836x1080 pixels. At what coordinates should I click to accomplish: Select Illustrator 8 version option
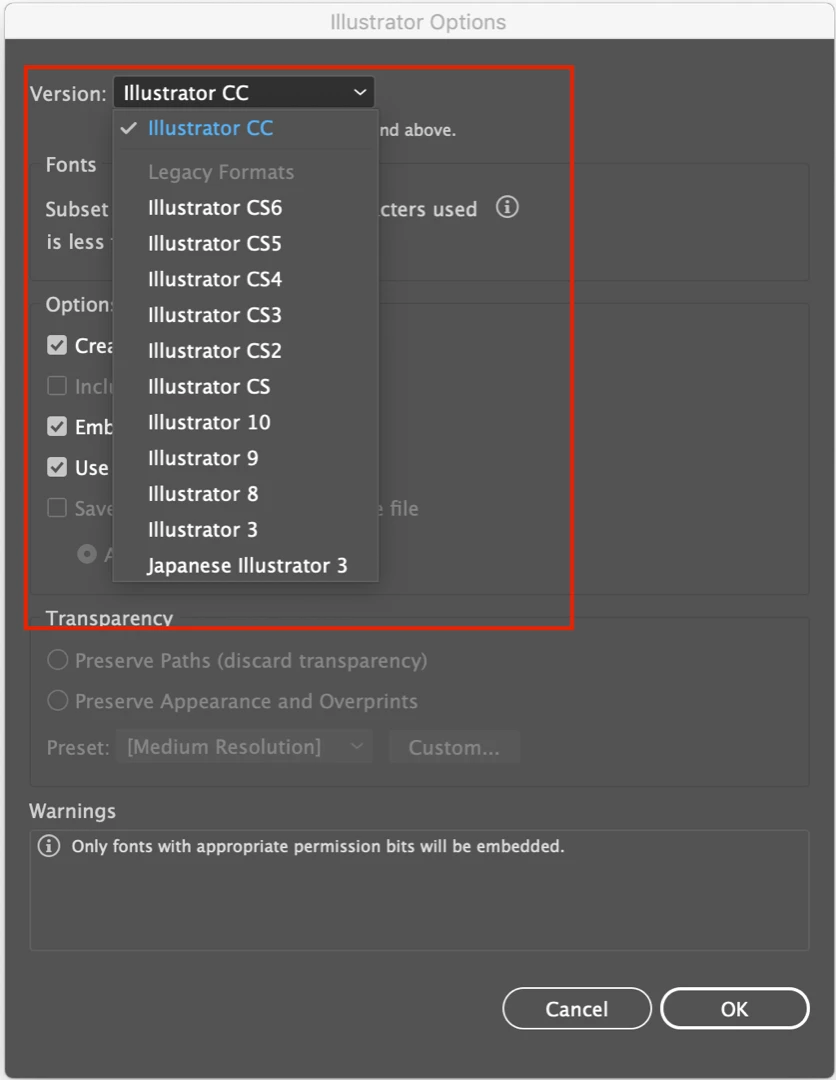[245, 494]
